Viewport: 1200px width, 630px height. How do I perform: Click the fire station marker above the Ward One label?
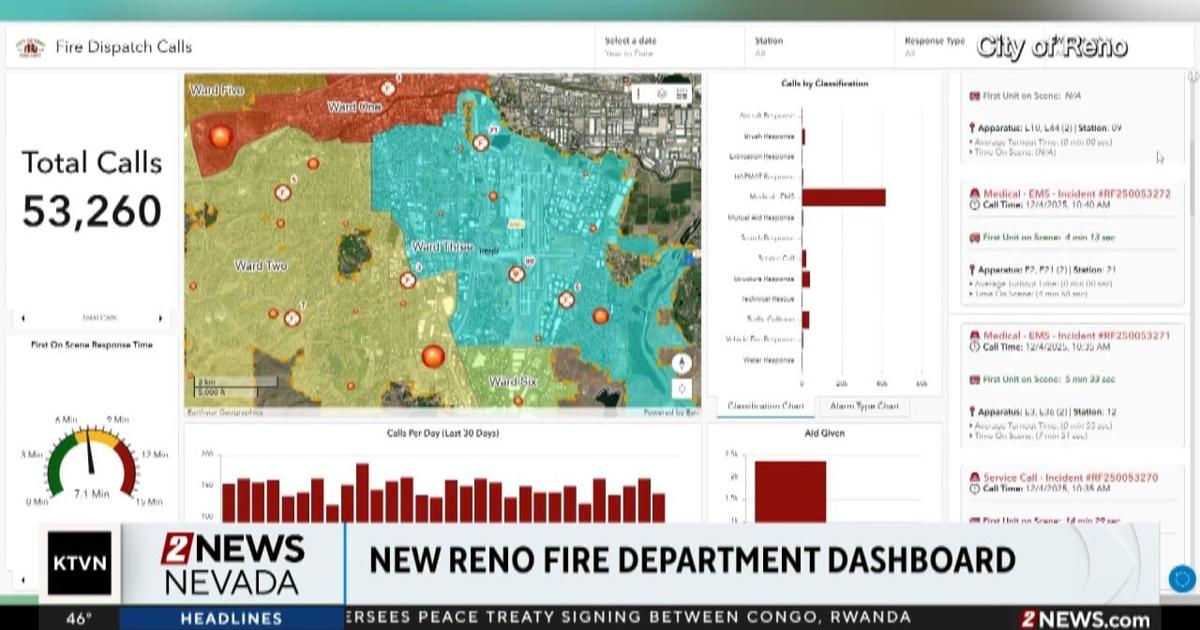pos(388,88)
